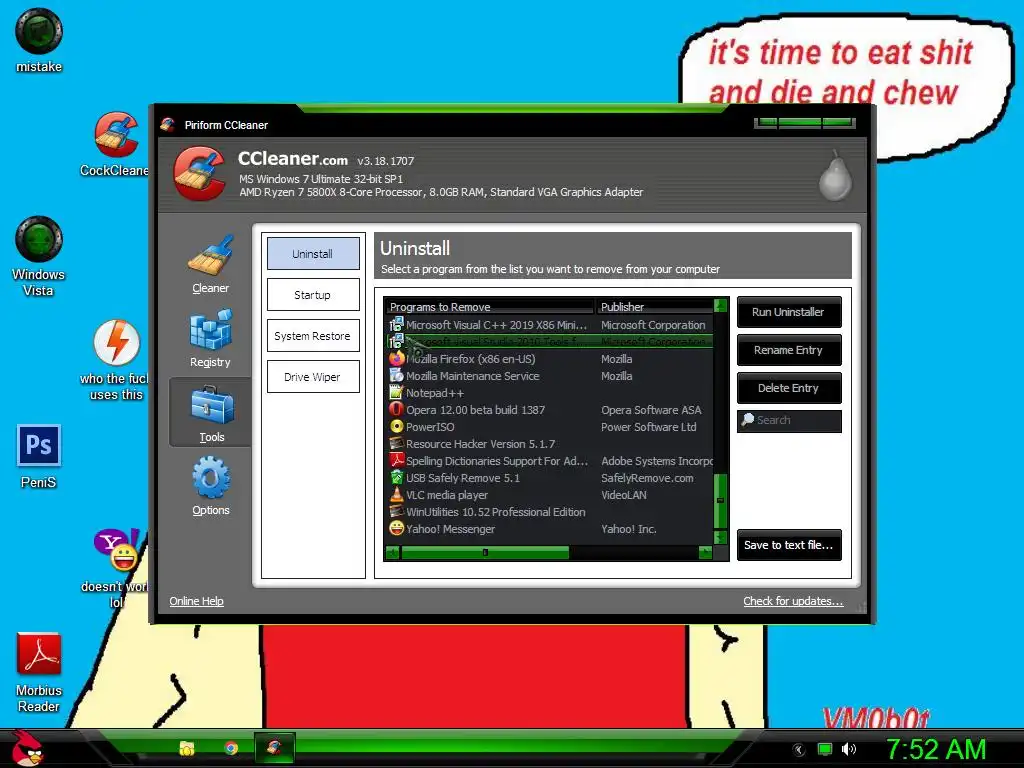This screenshot has height=768, width=1024.
Task: Select Mozilla Firefox (x86 en-US) entry
Action: pyautogui.click(x=549, y=359)
